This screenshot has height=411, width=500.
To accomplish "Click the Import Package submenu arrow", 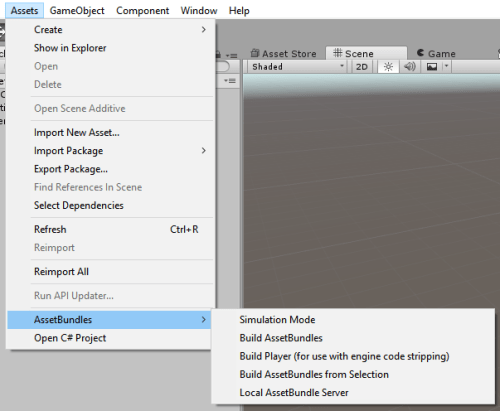I will point(204,151).
